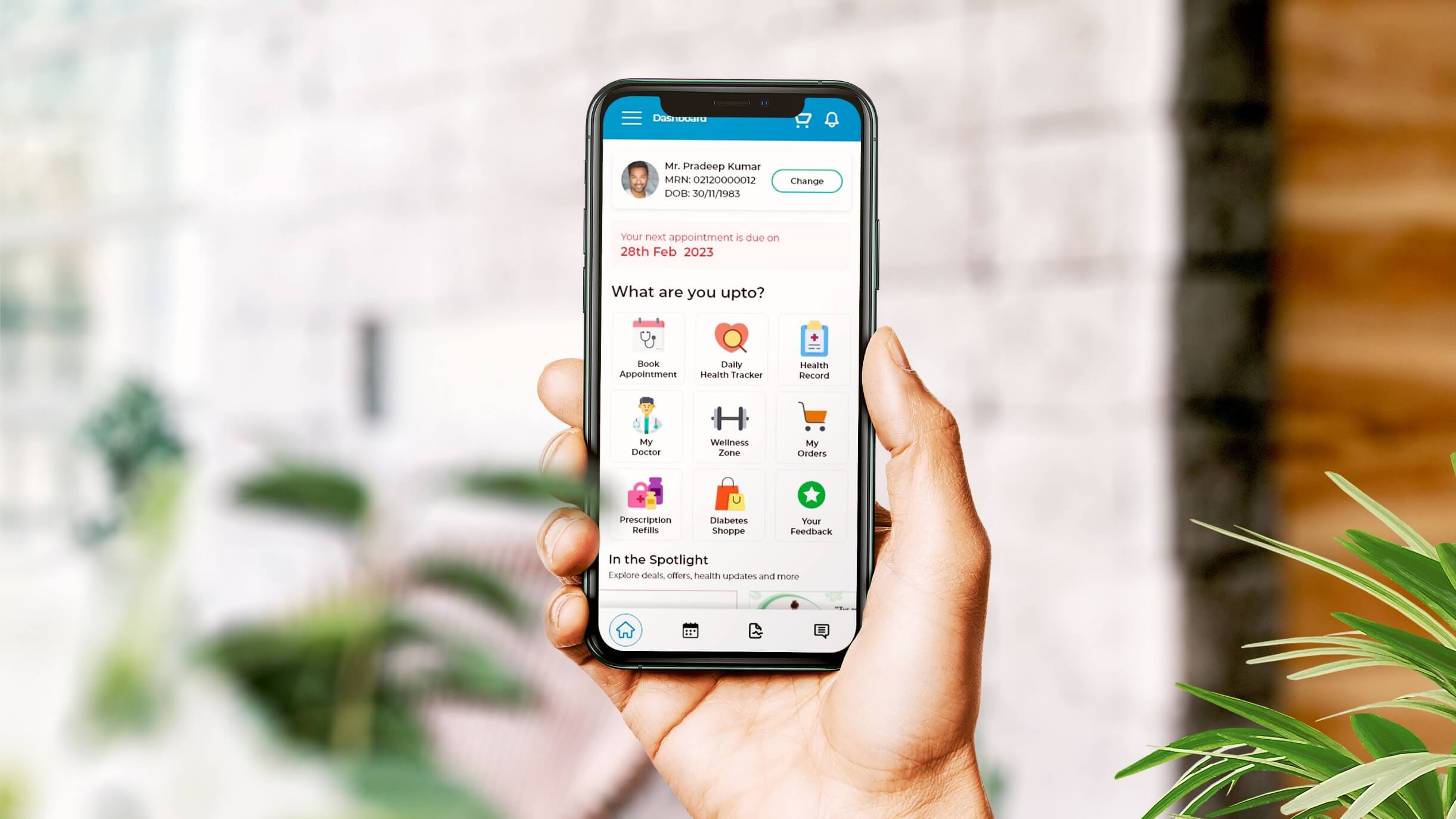This screenshot has width=1456, height=819.
Task: Open the Book Appointment section
Action: (648, 347)
